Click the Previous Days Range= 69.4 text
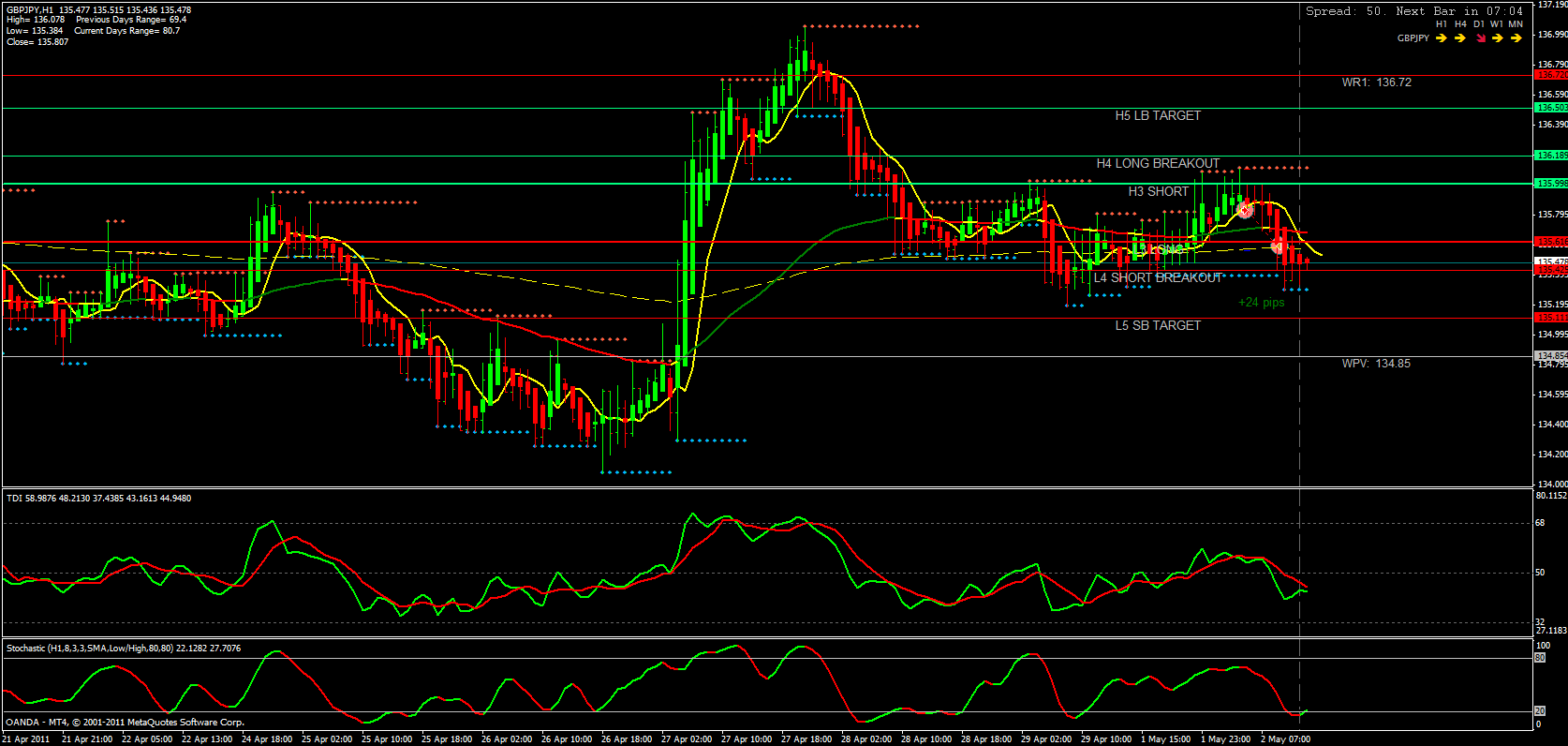1568x746 pixels. [x=131, y=20]
